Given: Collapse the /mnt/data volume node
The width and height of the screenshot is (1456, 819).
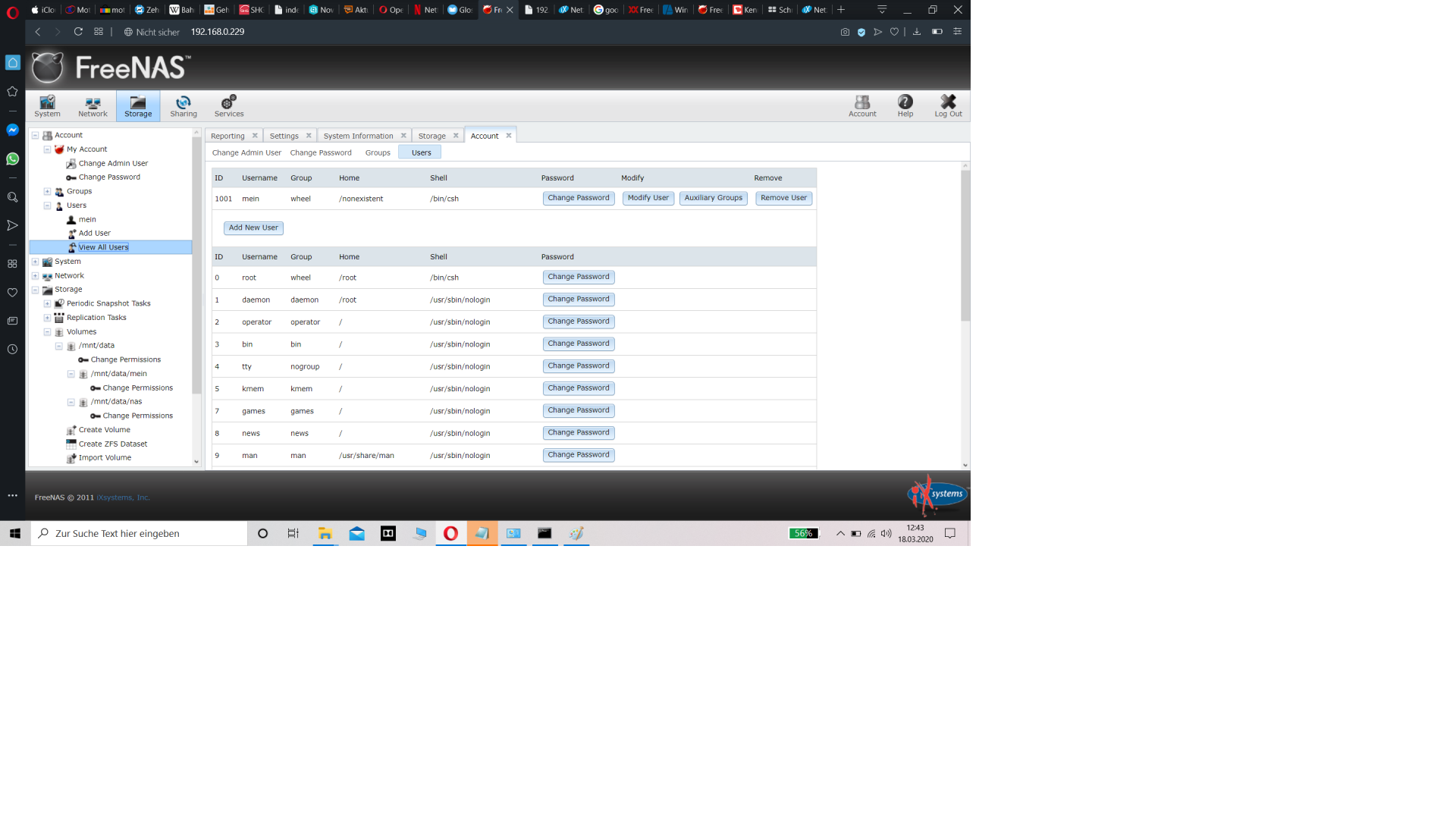Looking at the screenshot, I should point(59,346).
